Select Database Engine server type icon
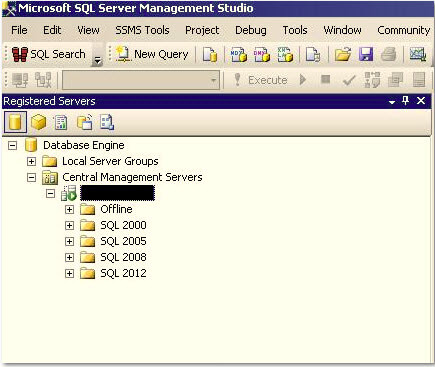 click(x=15, y=122)
